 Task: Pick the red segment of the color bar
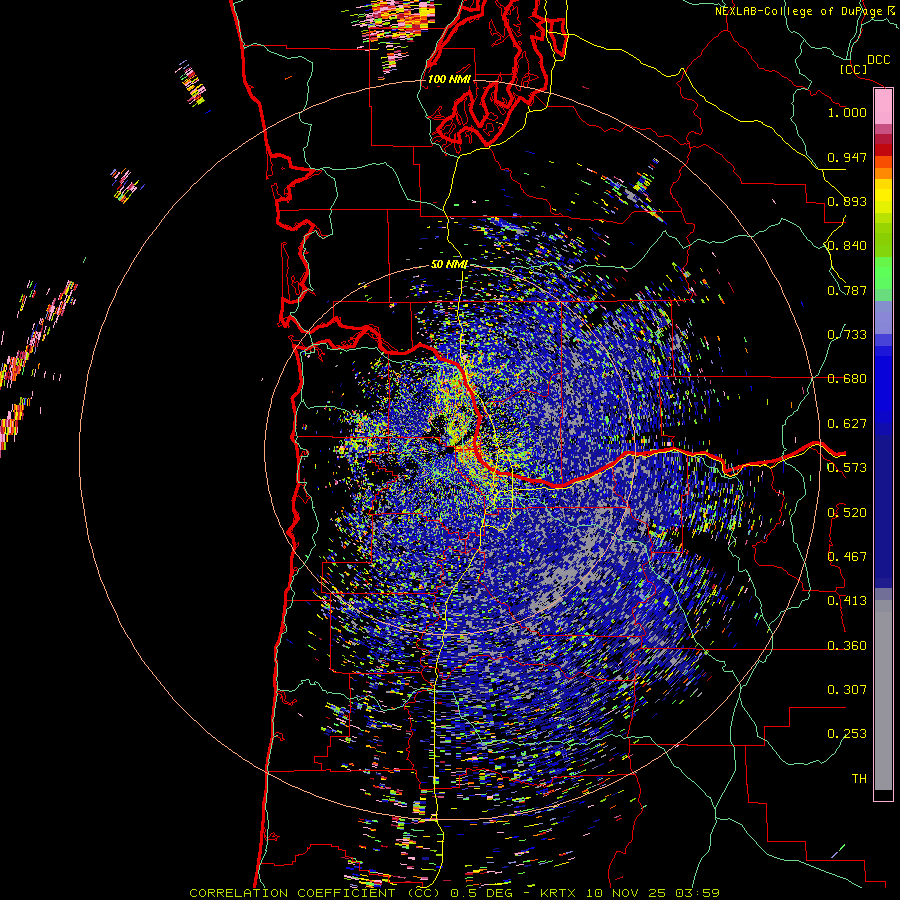coord(883,150)
